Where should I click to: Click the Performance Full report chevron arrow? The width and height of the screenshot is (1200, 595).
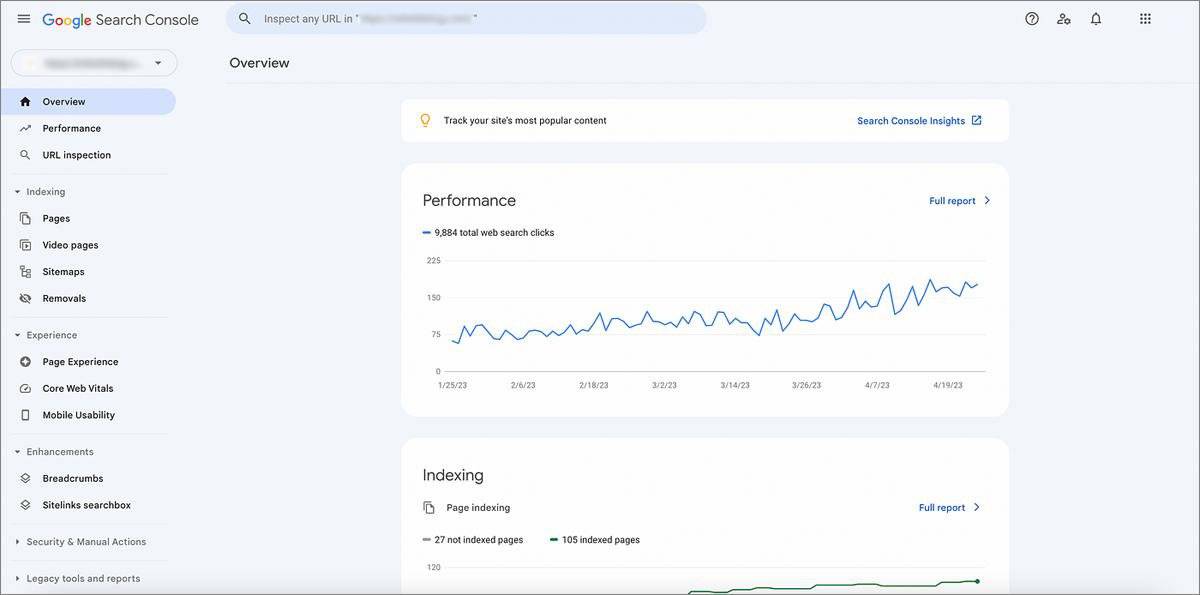987,201
